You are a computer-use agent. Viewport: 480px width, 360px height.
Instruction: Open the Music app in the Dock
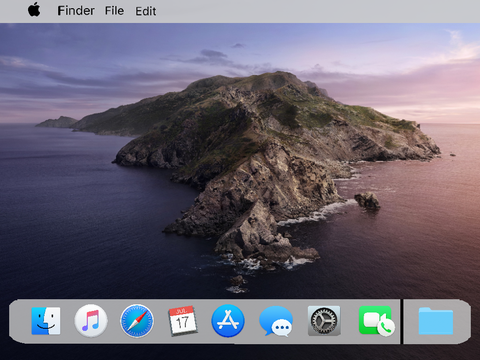pyautogui.click(x=91, y=321)
